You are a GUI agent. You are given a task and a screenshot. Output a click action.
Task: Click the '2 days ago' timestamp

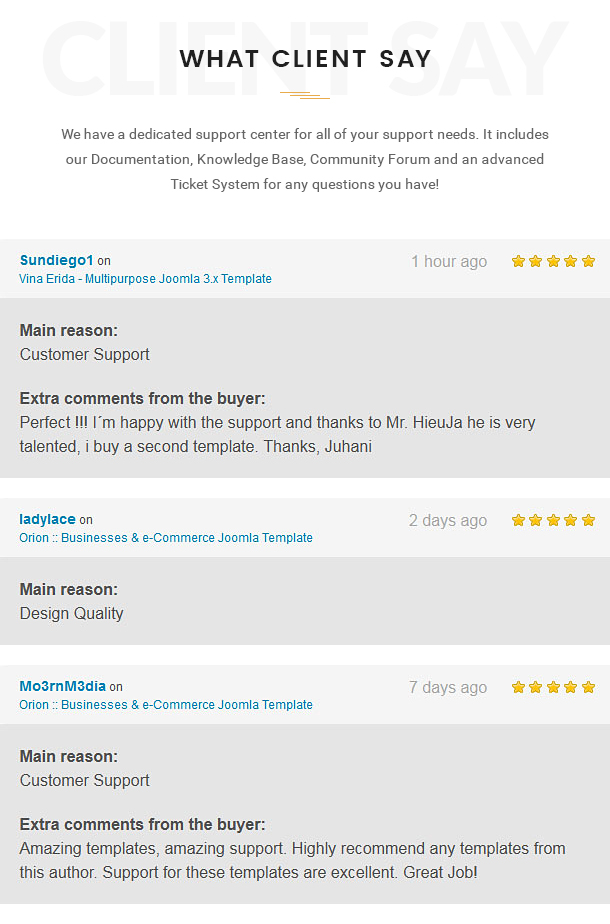[x=448, y=520]
